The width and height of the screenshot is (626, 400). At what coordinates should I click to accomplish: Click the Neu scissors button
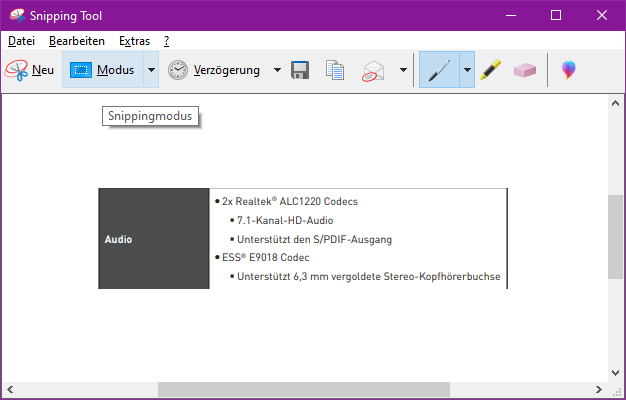[30, 70]
